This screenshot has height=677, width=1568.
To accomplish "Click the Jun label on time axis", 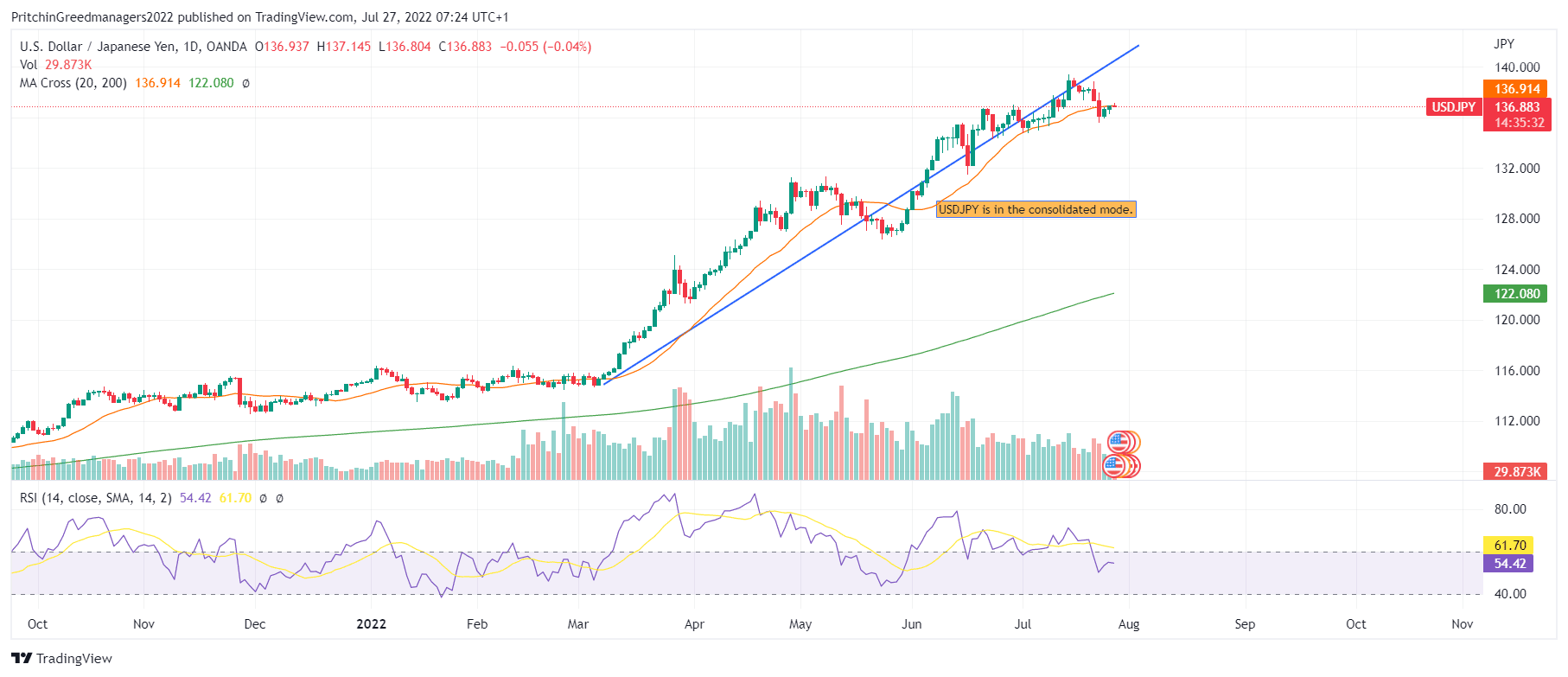I will coord(912,624).
